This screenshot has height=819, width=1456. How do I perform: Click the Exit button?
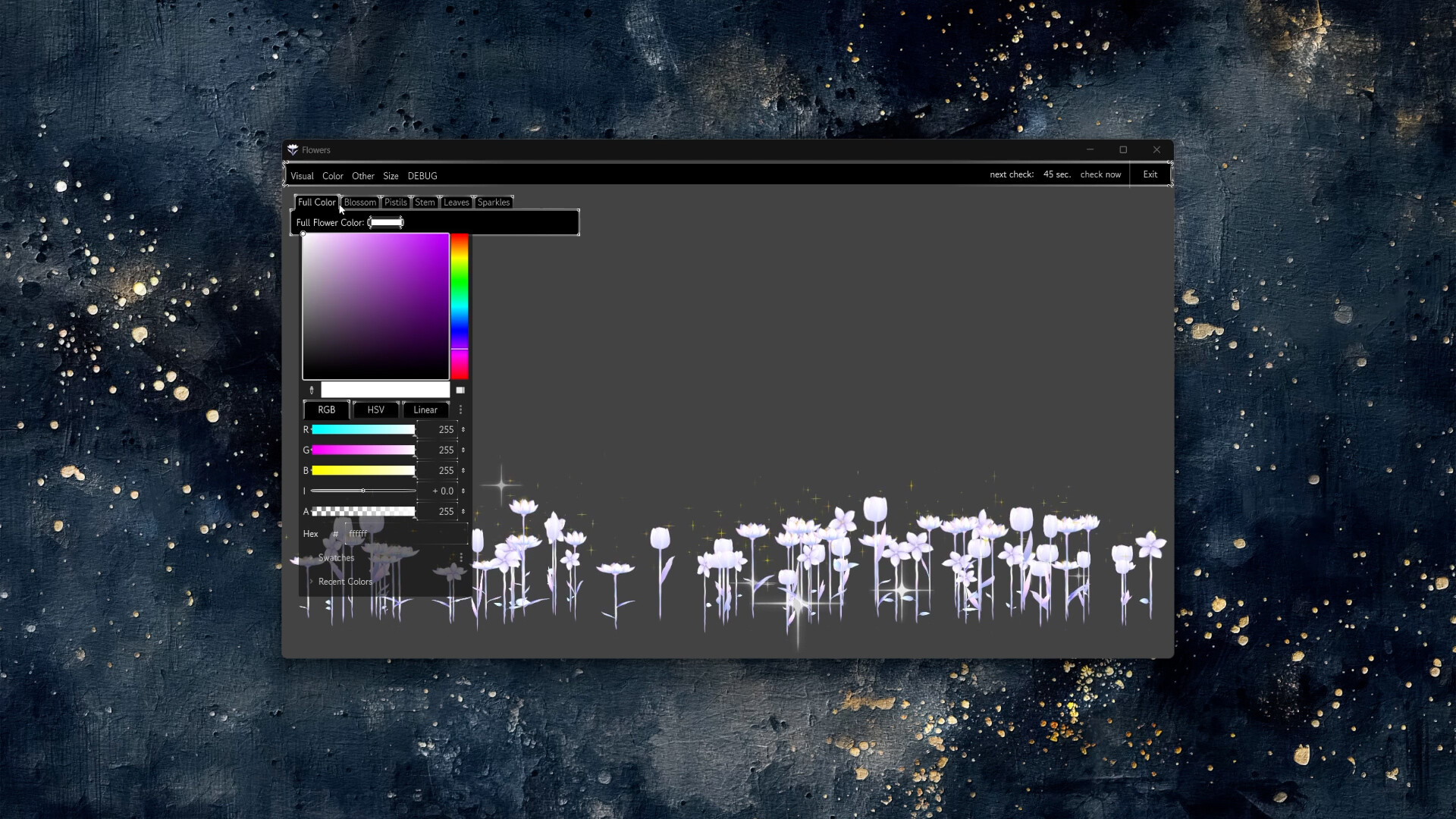coord(1150,174)
